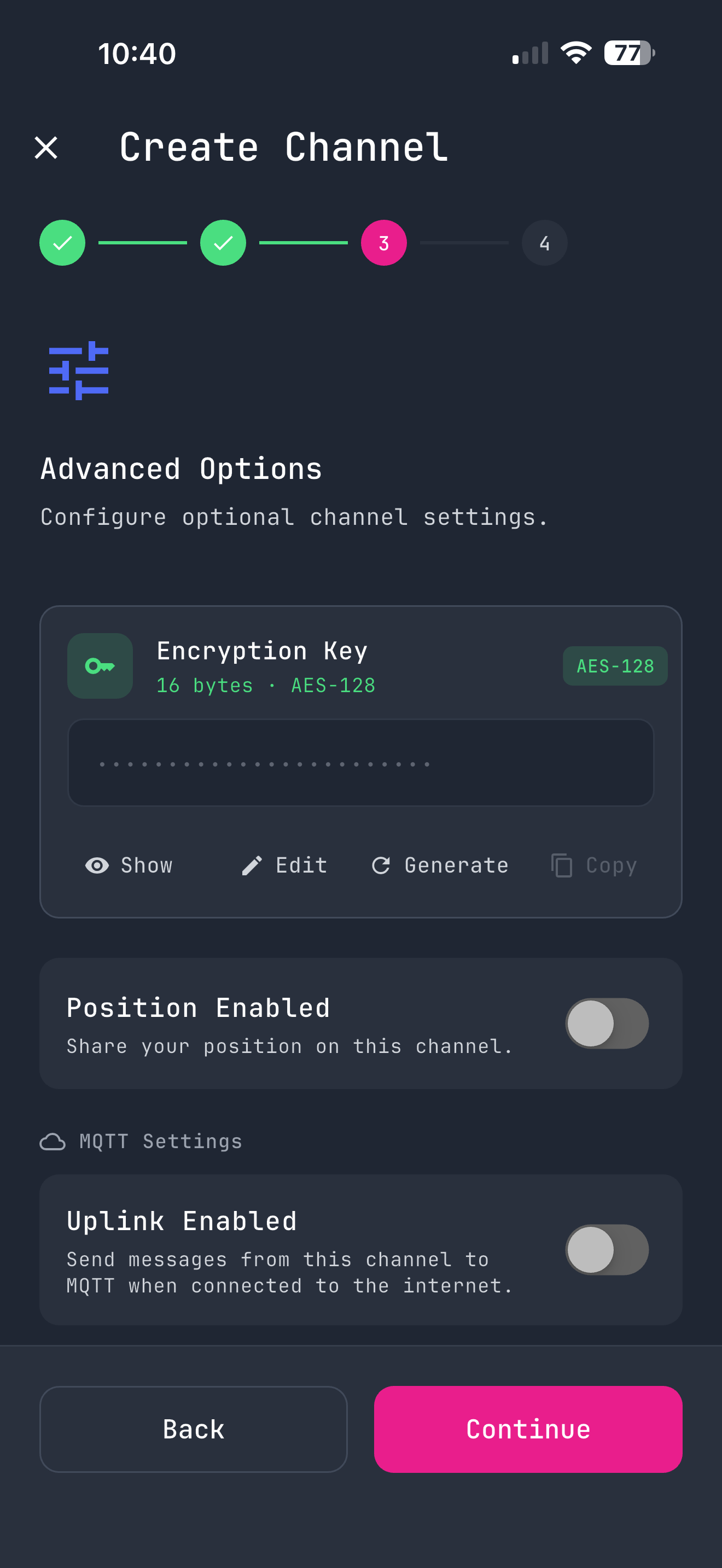Turn on the Uplink Enabled switch
The width and height of the screenshot is (722, 1568).
(607, 1250)
